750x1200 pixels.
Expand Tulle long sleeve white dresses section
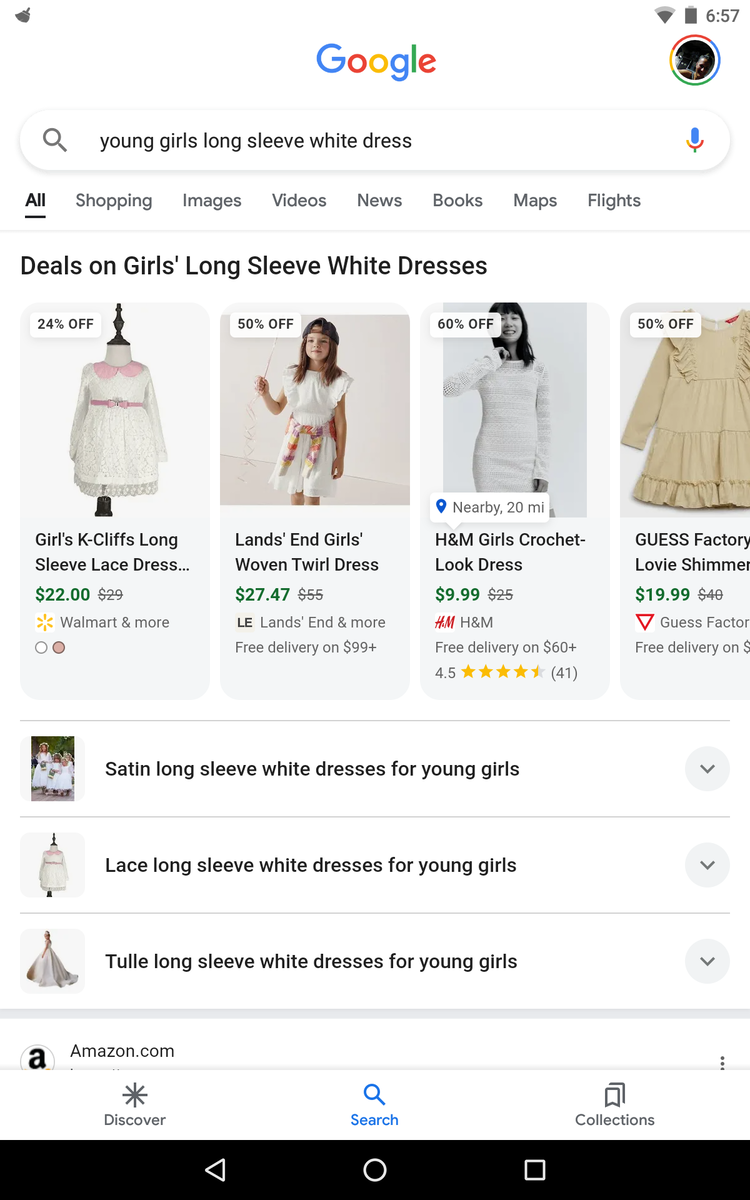click(707, 961)
